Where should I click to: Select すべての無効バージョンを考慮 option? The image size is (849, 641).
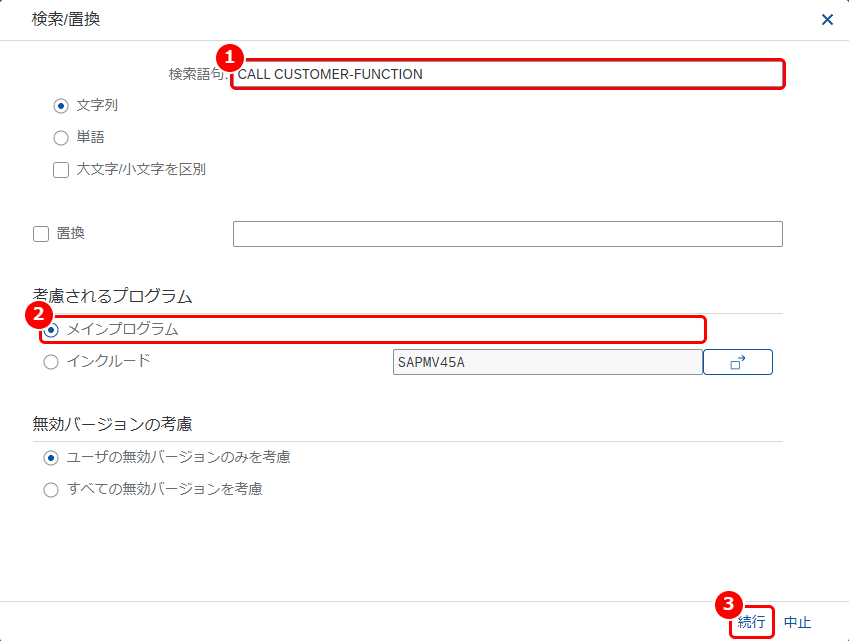coord(51,490)
